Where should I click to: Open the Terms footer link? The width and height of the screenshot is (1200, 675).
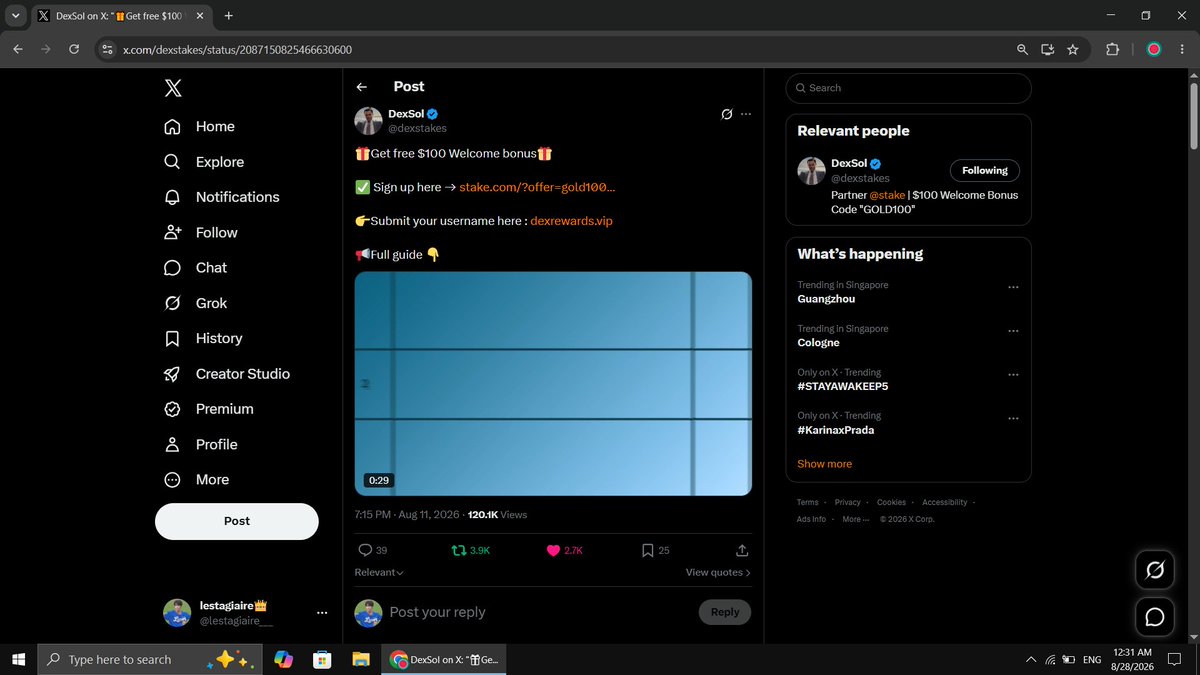pos(808,502)
